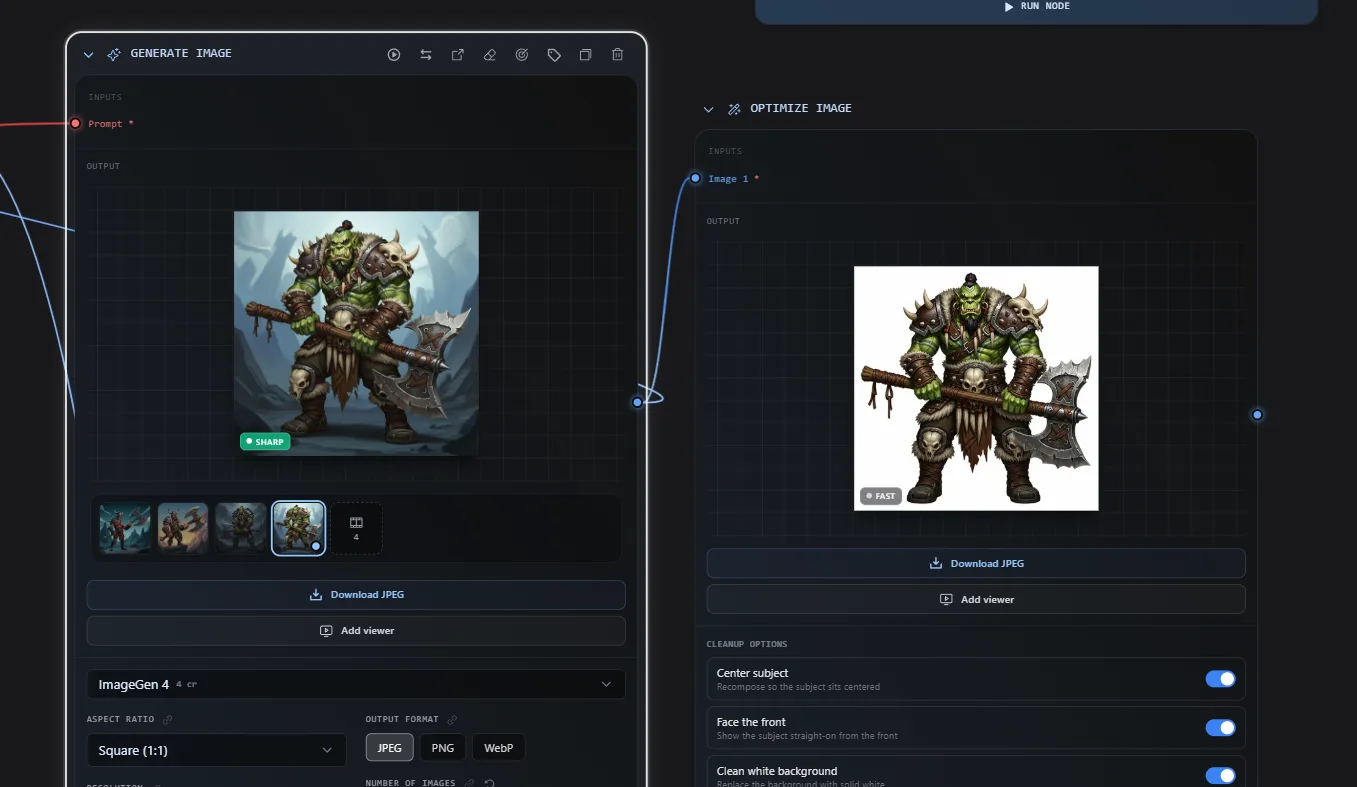The width and height of the screenshot is (1357, 787).
Task: Click Download JPEG in Optimize Image node
Action: [x=976, y=563]
